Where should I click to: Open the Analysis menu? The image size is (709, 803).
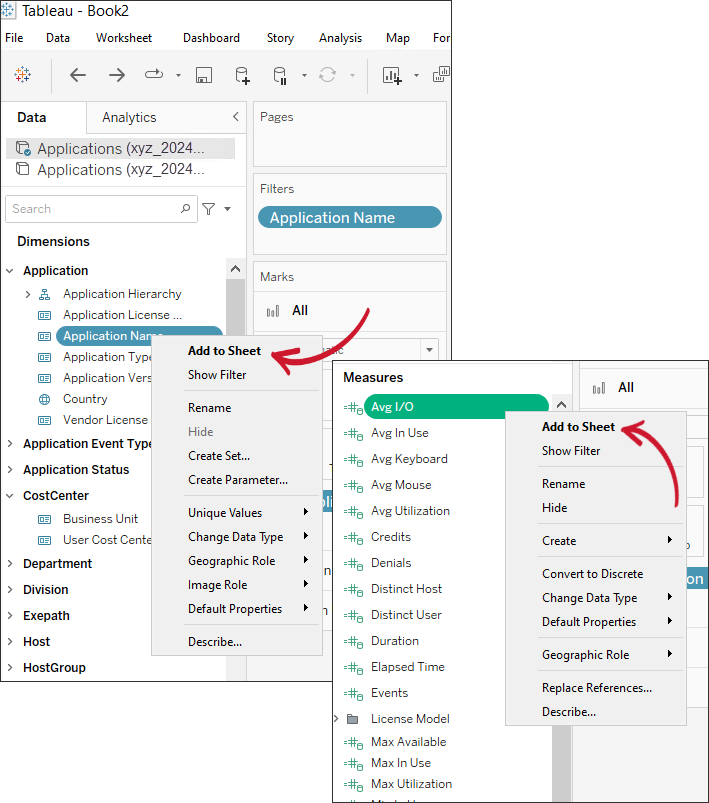340,38
